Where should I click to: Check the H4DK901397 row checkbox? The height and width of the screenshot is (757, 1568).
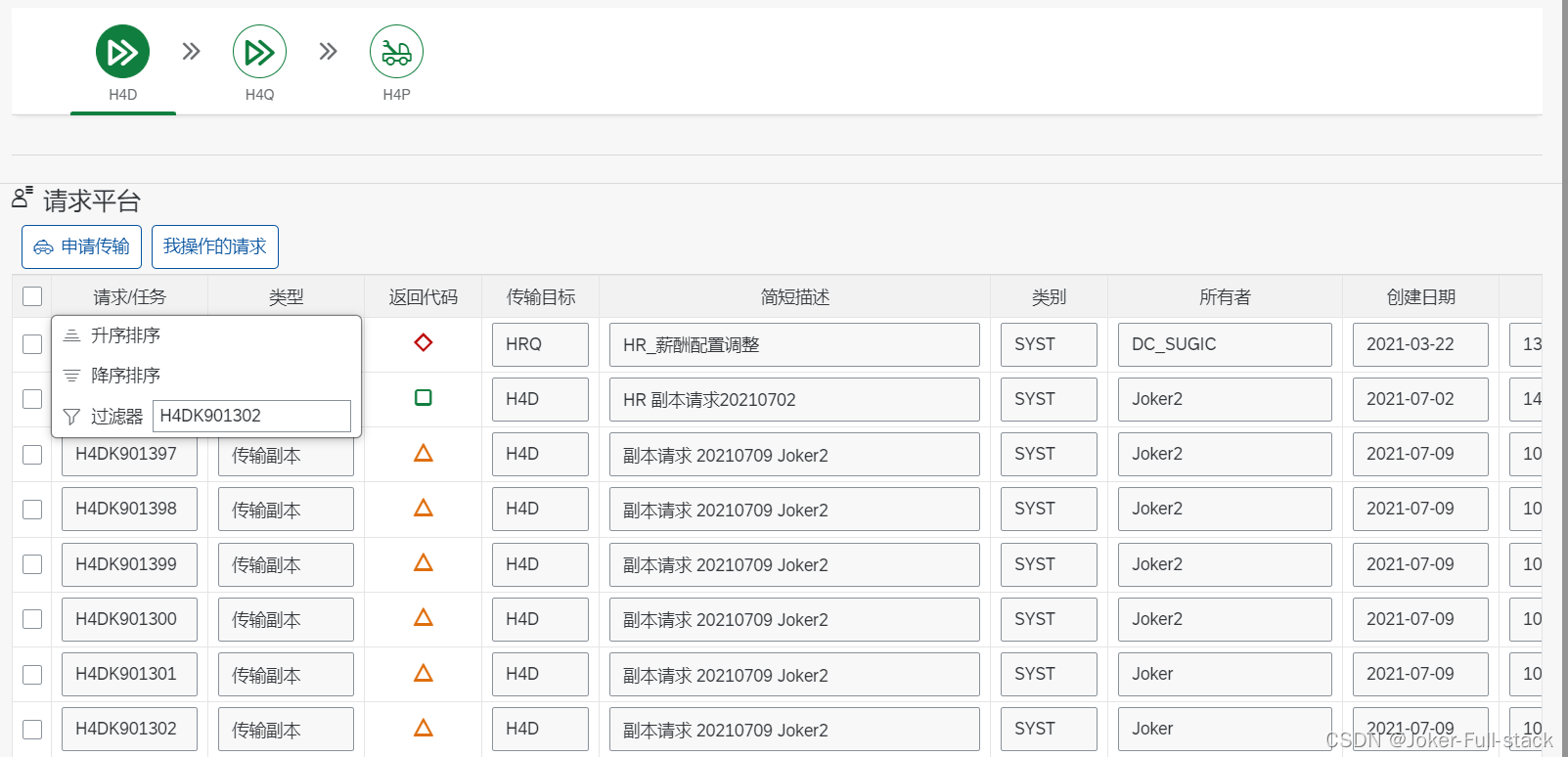coord(32,455)
